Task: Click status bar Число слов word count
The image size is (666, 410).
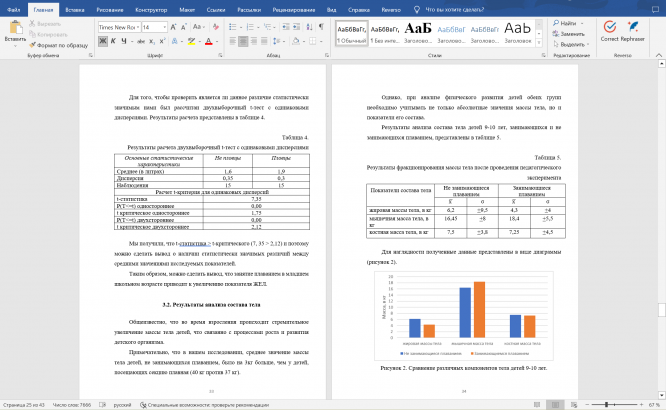Action: 71,405
